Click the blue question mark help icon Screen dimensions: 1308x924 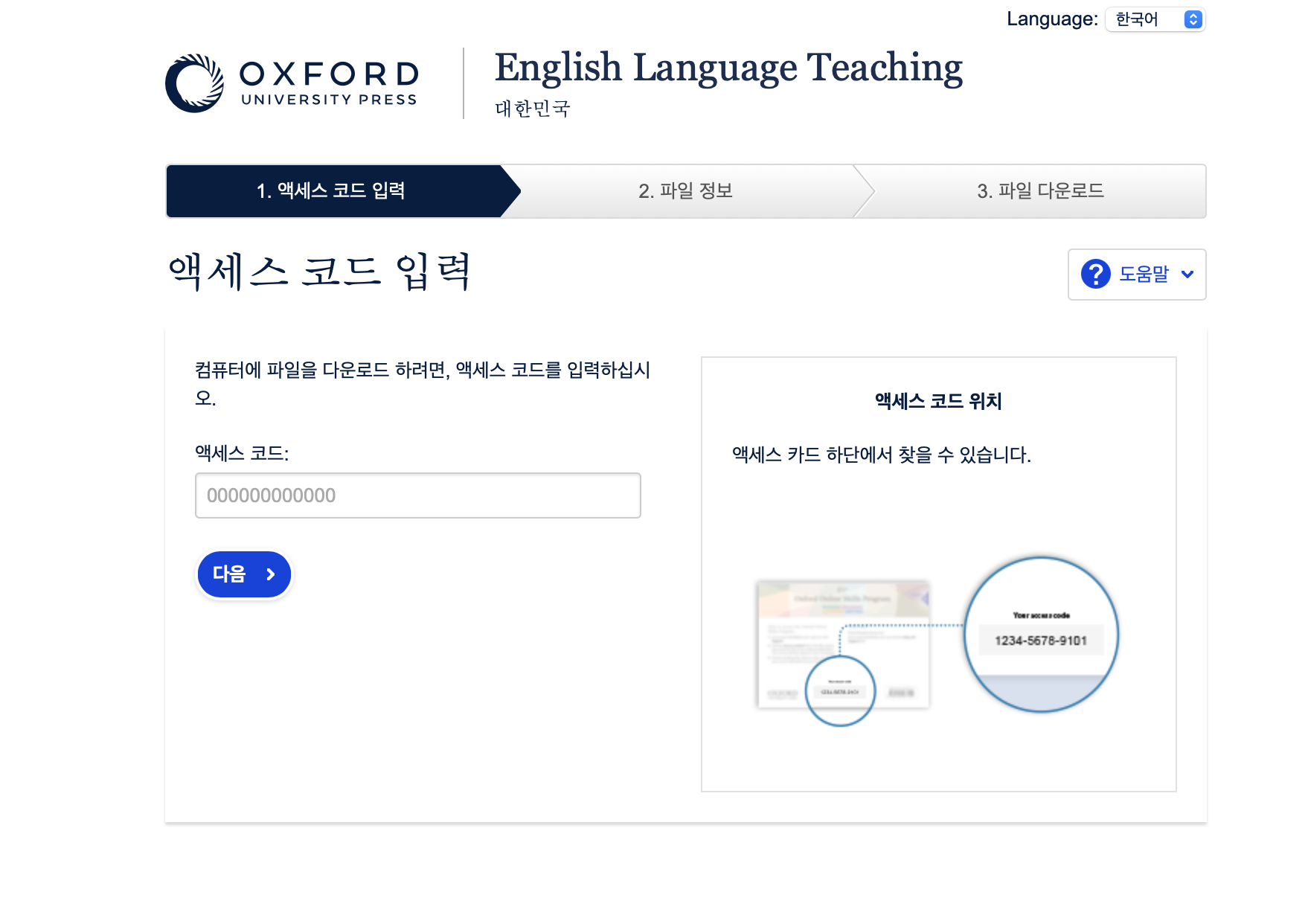pyautogui.click(x=1095, y=275)
